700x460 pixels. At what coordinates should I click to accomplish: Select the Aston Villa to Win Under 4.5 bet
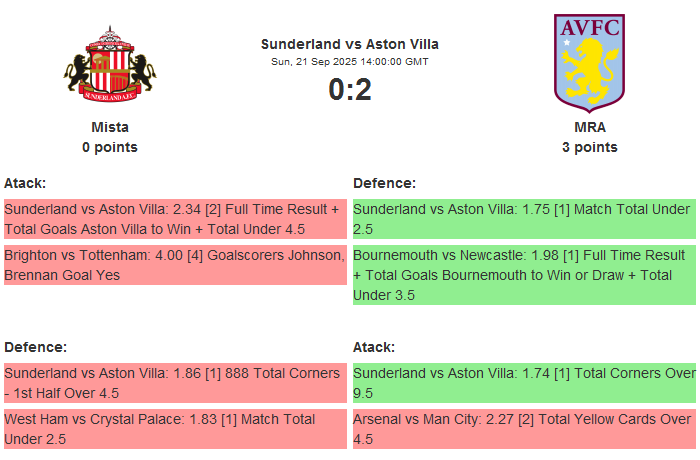click(x=175, y=219)
